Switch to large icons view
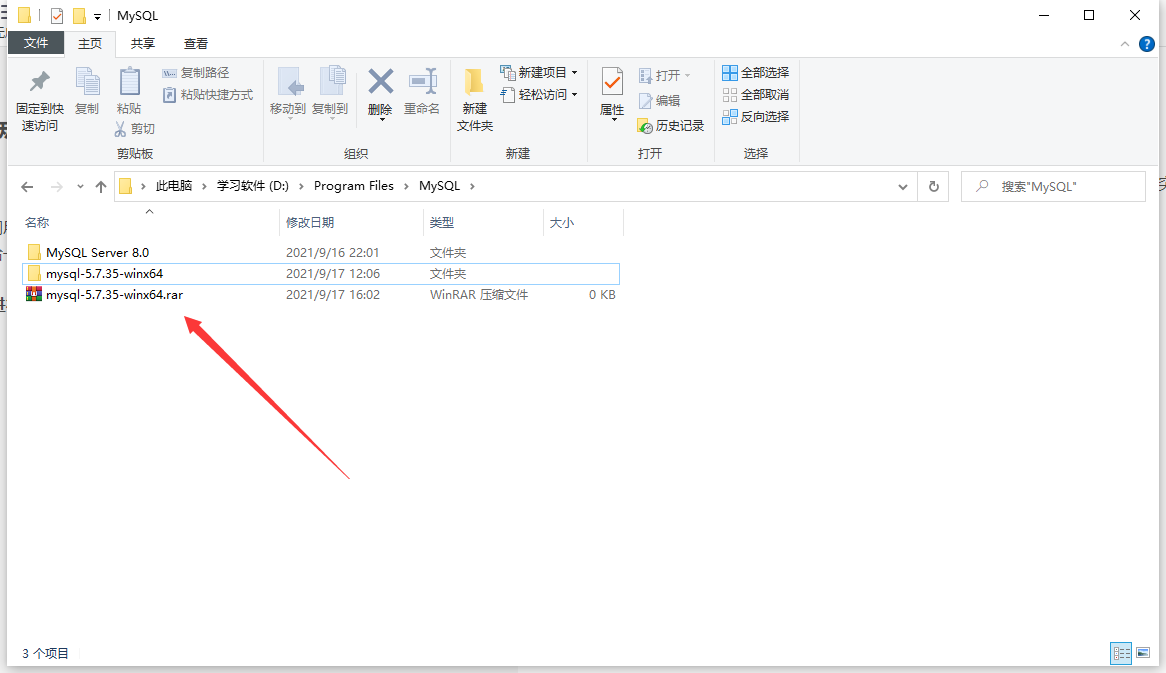Viewport: 1166px width, 673px height. coord(1143,654)
